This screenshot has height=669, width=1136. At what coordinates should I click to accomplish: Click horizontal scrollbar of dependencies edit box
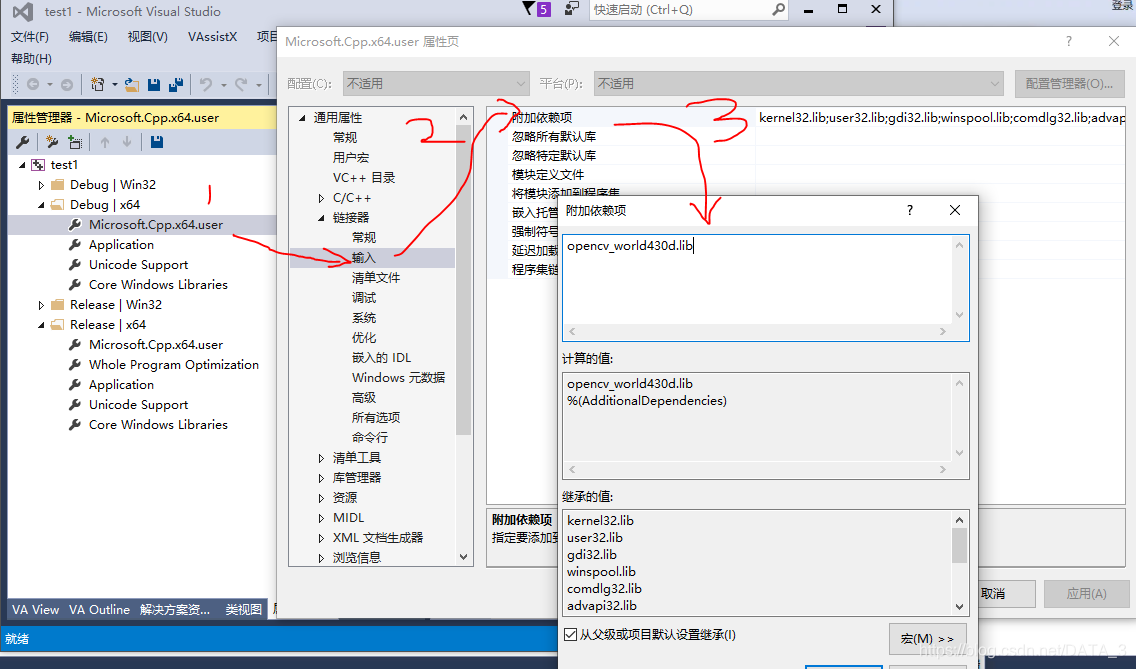pos(757,331)
